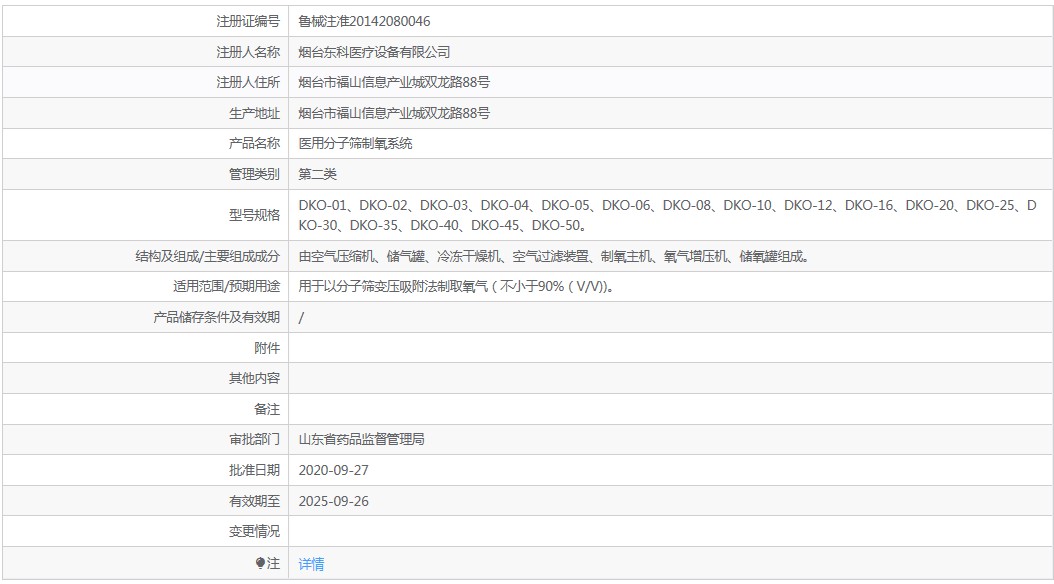This screenshot has height=584, width=1054.
Task: Select approval department 山东省药品监督管理局
Action: (362, 440)
